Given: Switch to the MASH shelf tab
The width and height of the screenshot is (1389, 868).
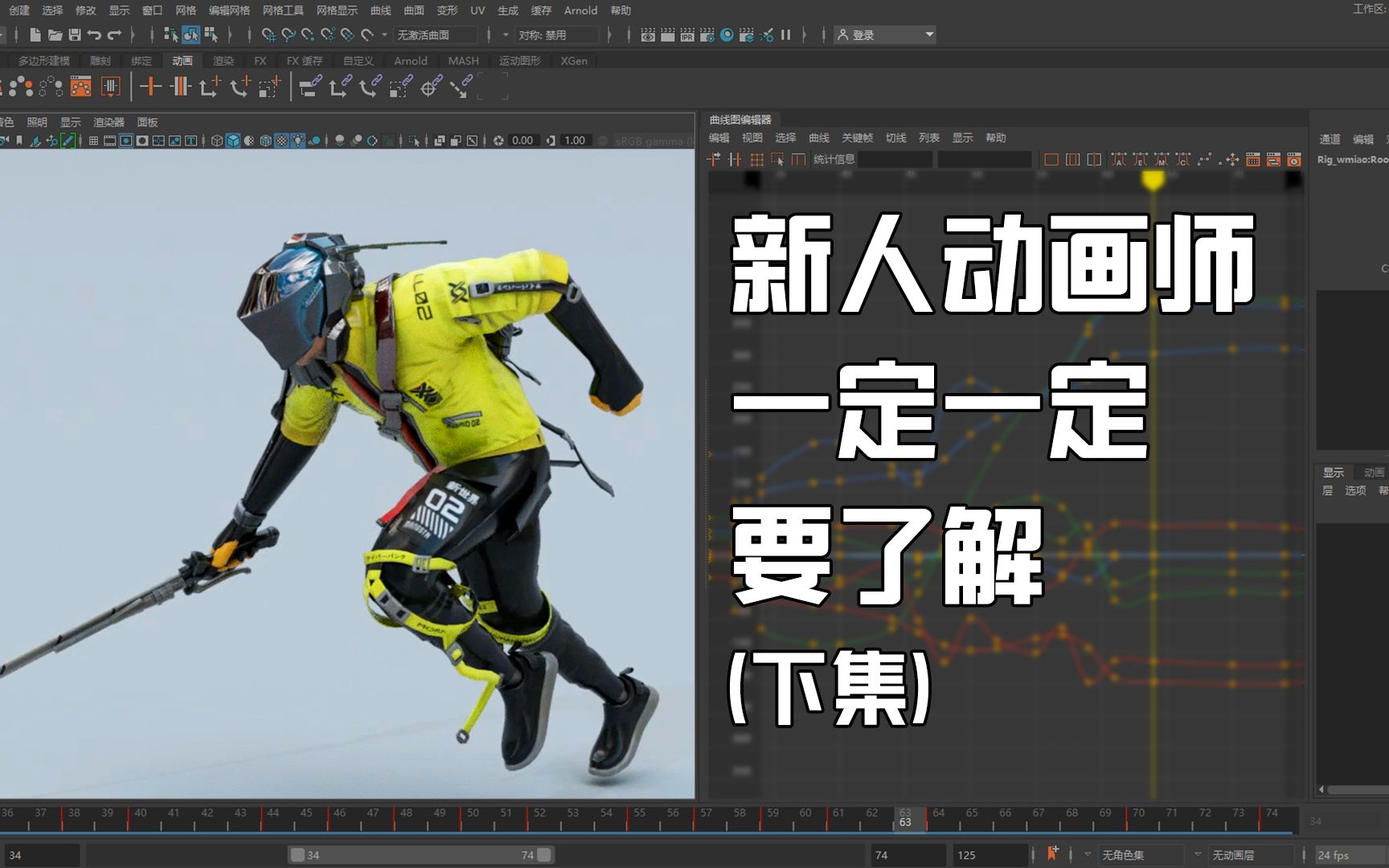Looking at the screenshot, I should point(463,60).
